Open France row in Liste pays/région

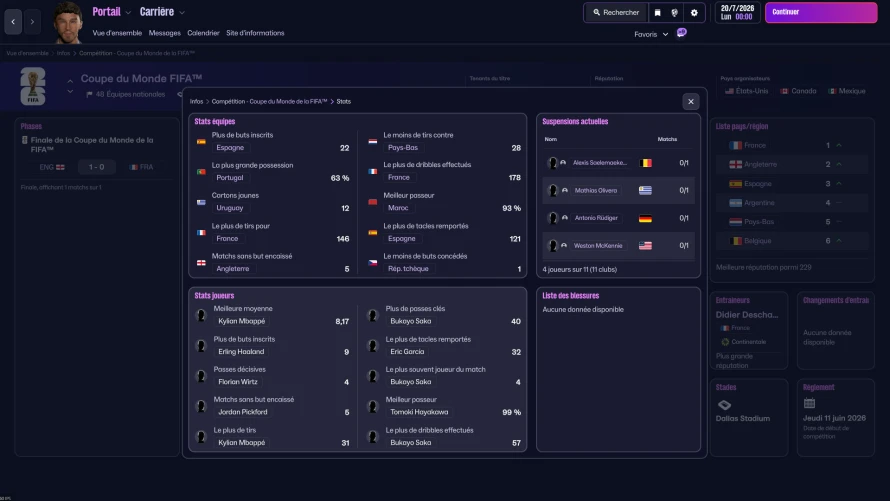(x=791, y=145)
